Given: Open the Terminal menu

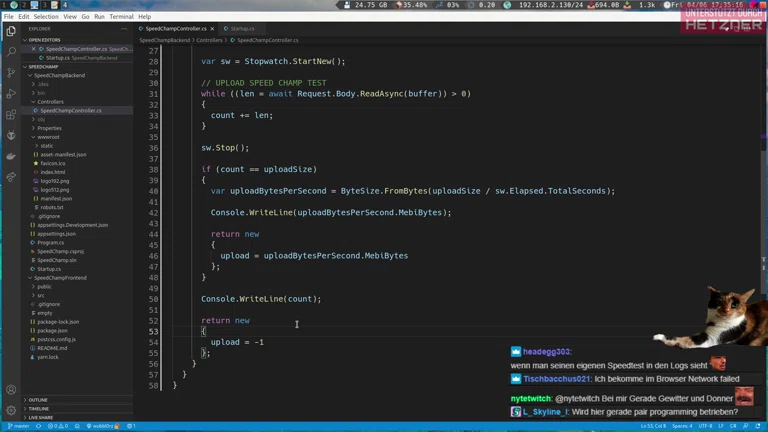Looking at the screenshot, I should (x=121, y=17).
